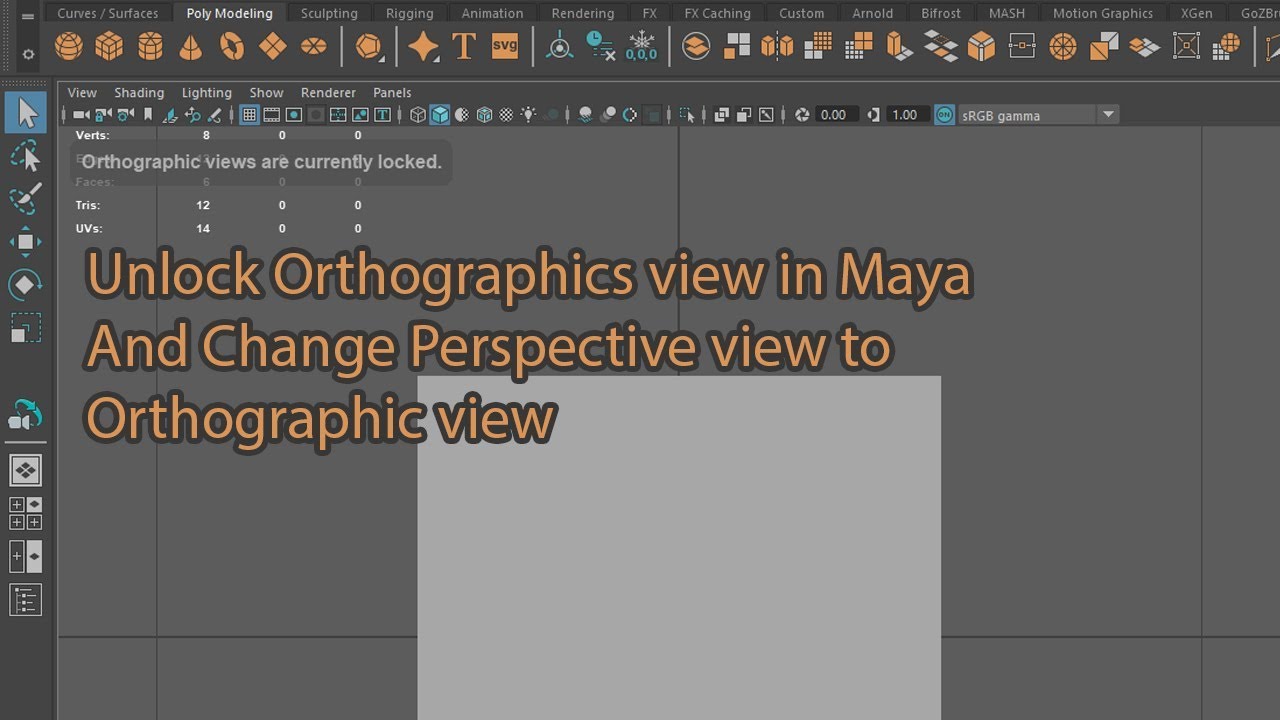Create a polygon cylinder from the shelf
This screenshot has width=1280, height=720.
tap(150, 46)
